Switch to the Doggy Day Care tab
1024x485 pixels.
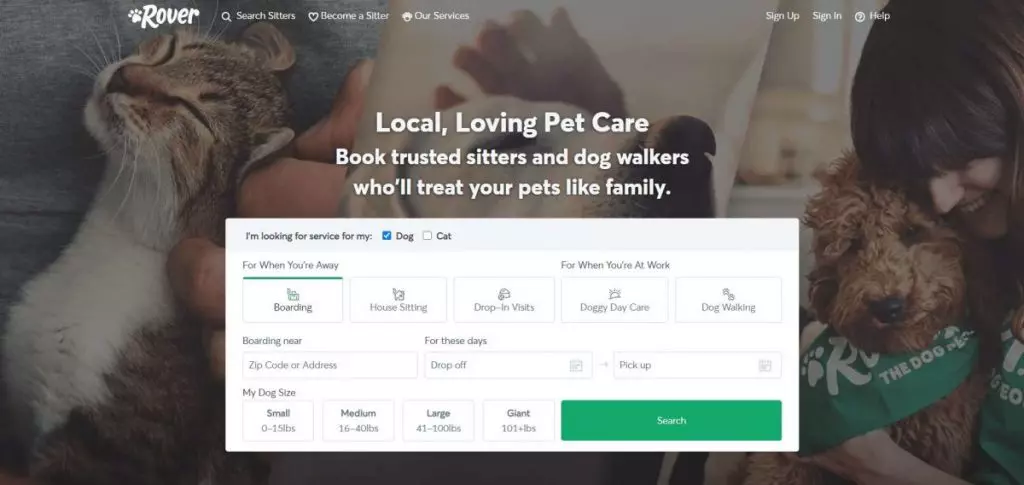click(615, 300)
